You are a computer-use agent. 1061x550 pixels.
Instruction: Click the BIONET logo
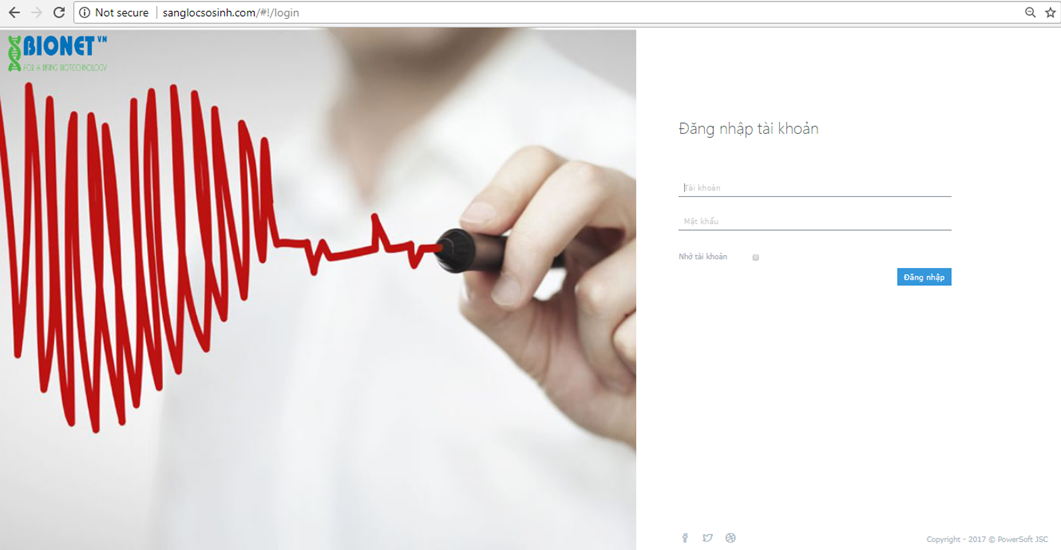pos(58,53)
